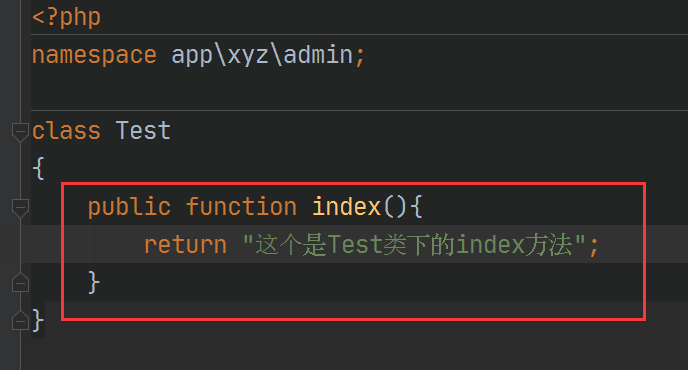The width and height of the screenshot is (688, 370).
Task: Click the namespace keyword
Action: pyautogui.click(x=94, y=55)
